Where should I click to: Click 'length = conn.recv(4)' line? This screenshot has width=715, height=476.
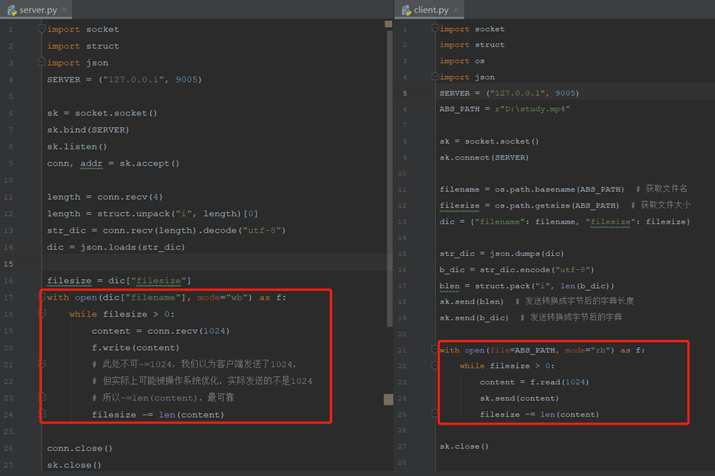(x=105, y=197)
